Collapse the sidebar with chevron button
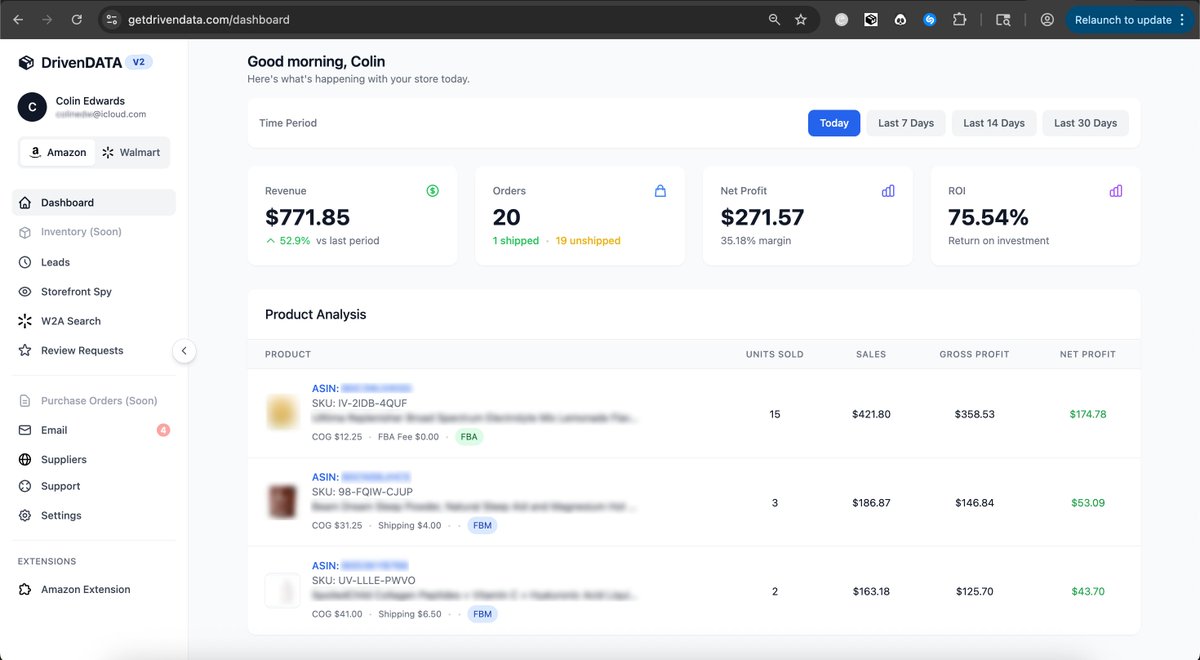The height and width of the screenshot is (660, 1200). 184,351
